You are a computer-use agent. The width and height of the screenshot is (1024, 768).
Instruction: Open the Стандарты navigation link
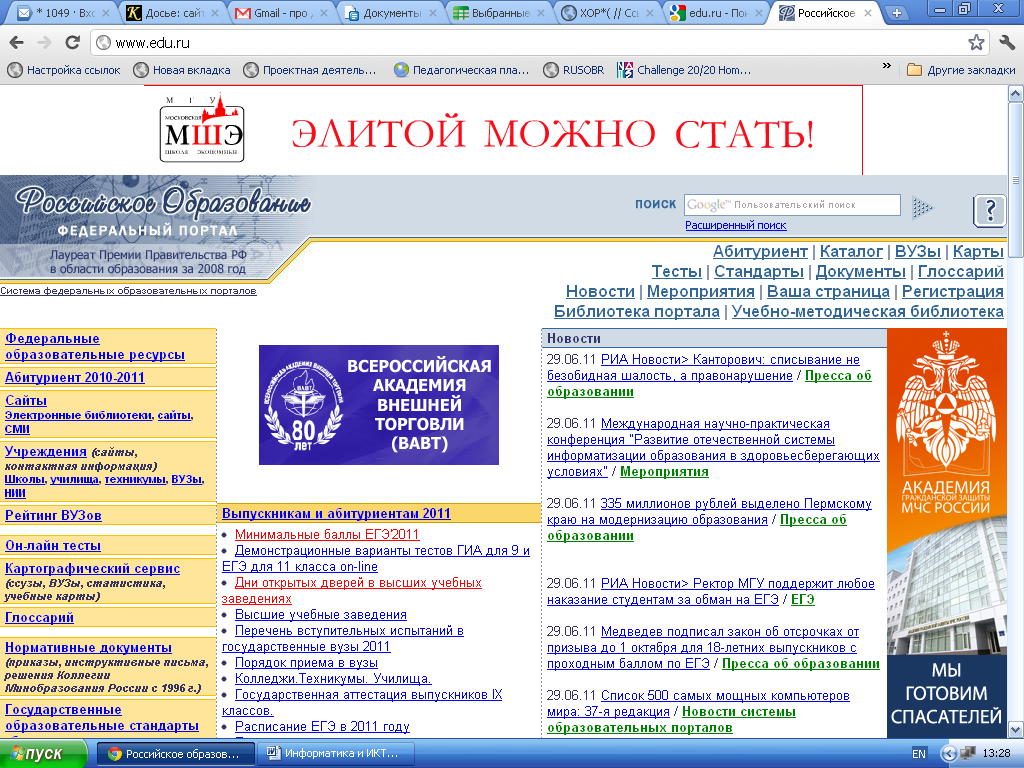point(759,272)
